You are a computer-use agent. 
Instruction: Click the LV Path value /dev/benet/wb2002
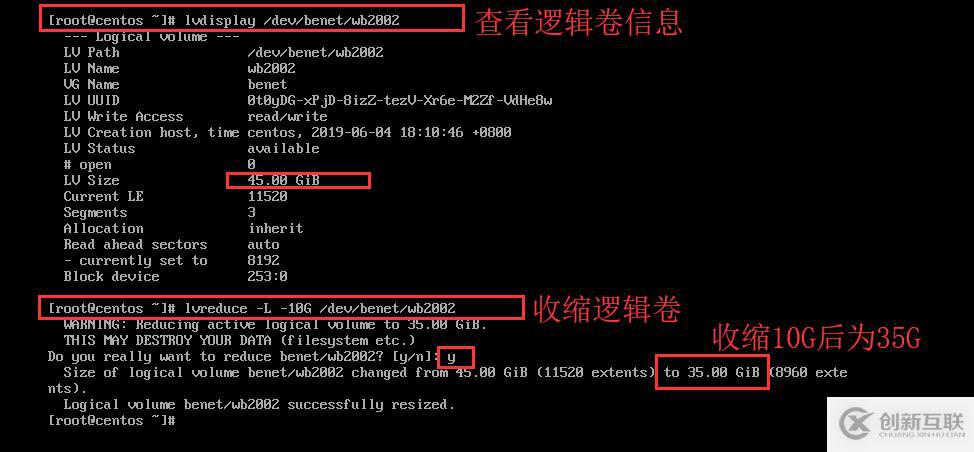tap(315, 52)
